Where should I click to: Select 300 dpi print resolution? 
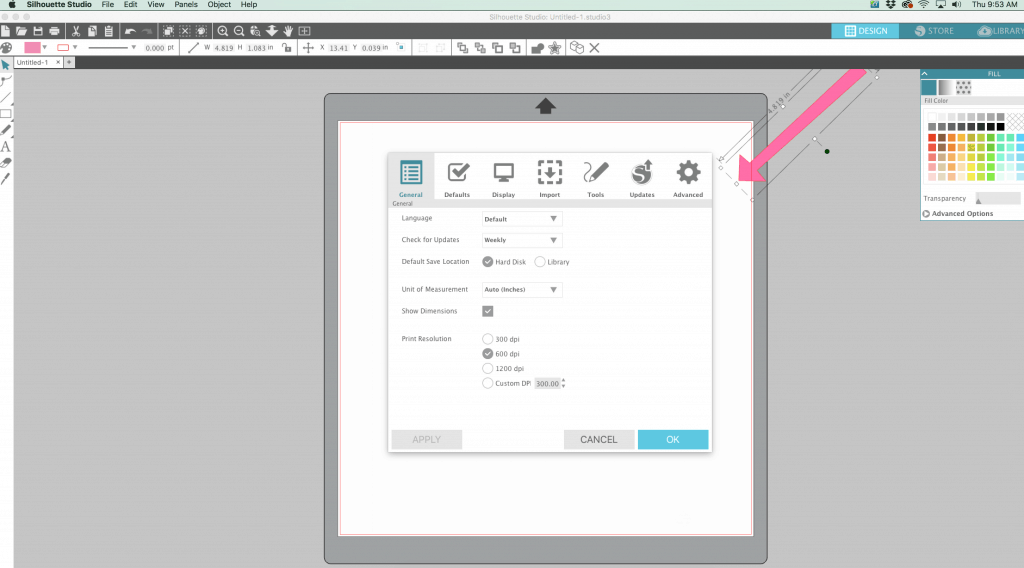[x=488, y=339]
